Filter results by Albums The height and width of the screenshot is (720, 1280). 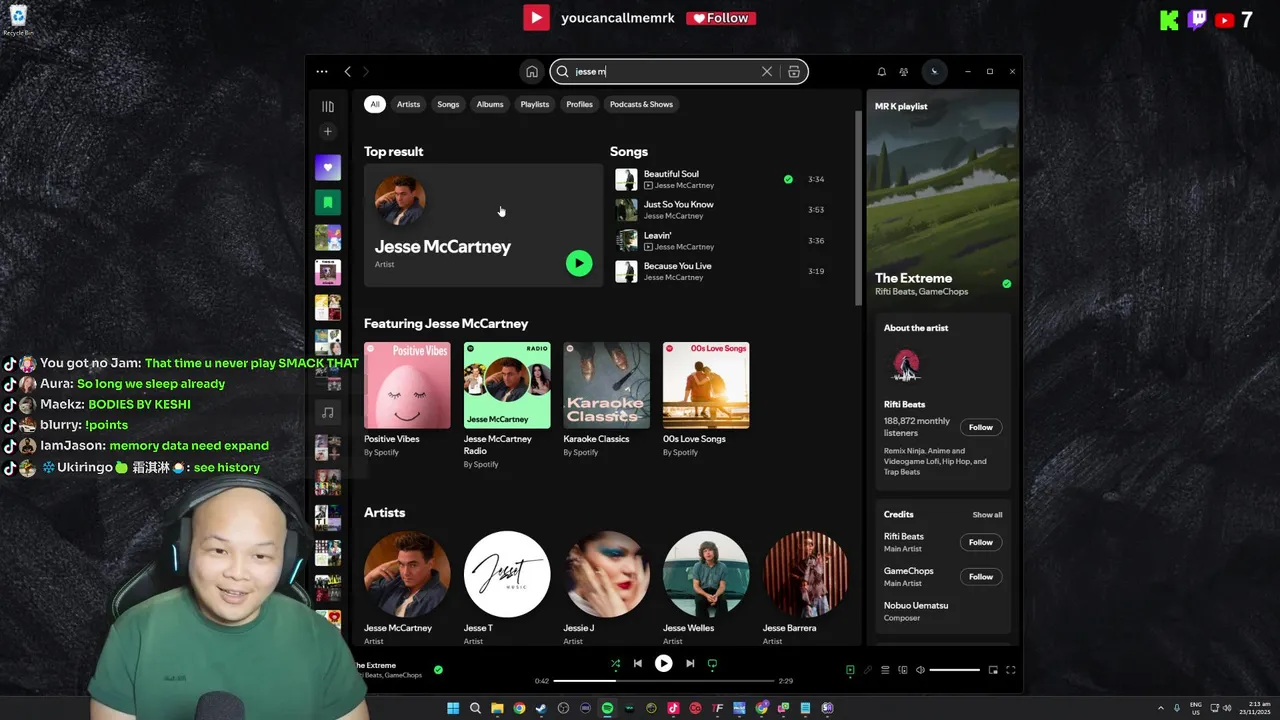tap(490, 104)
